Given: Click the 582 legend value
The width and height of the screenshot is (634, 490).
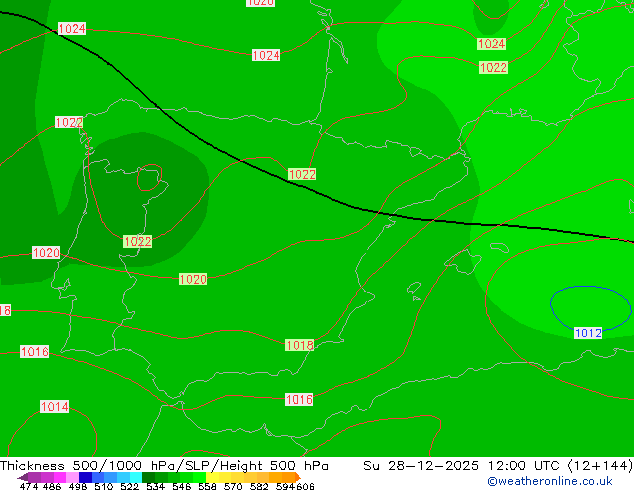Looking at the screenshot, I should click(259, 486).
